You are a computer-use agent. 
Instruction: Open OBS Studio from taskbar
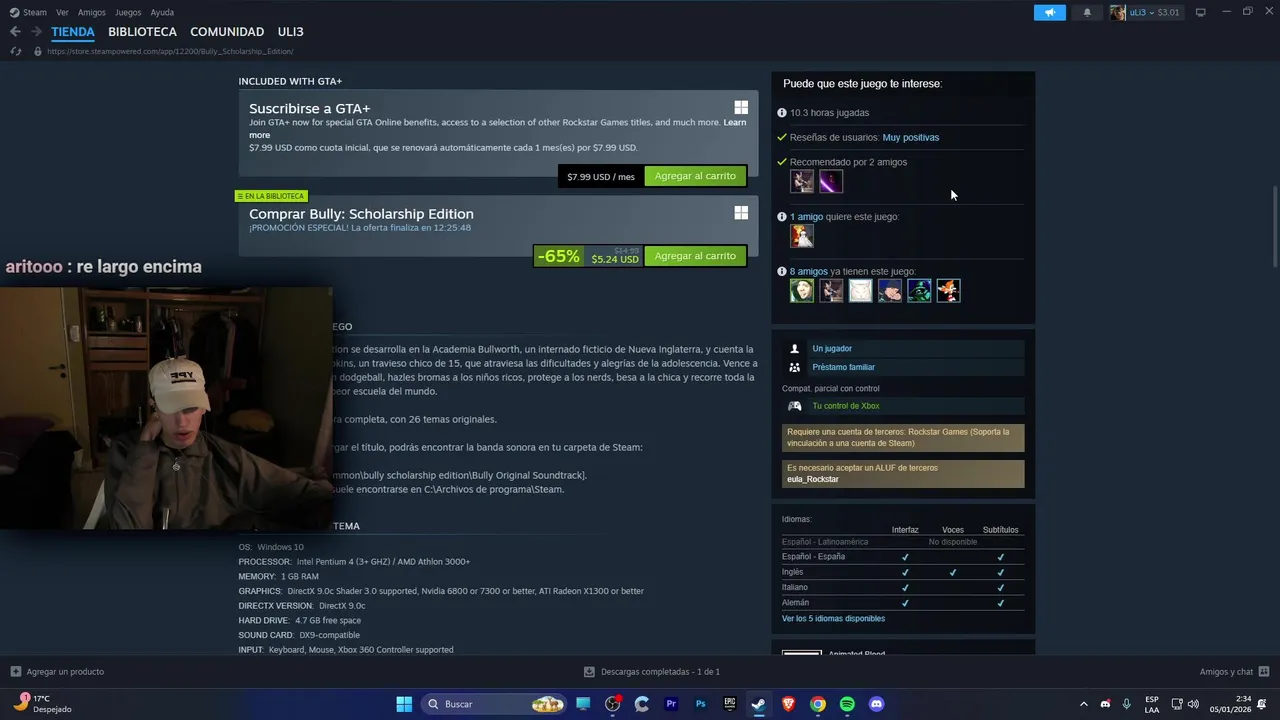(x=613, y=704)
